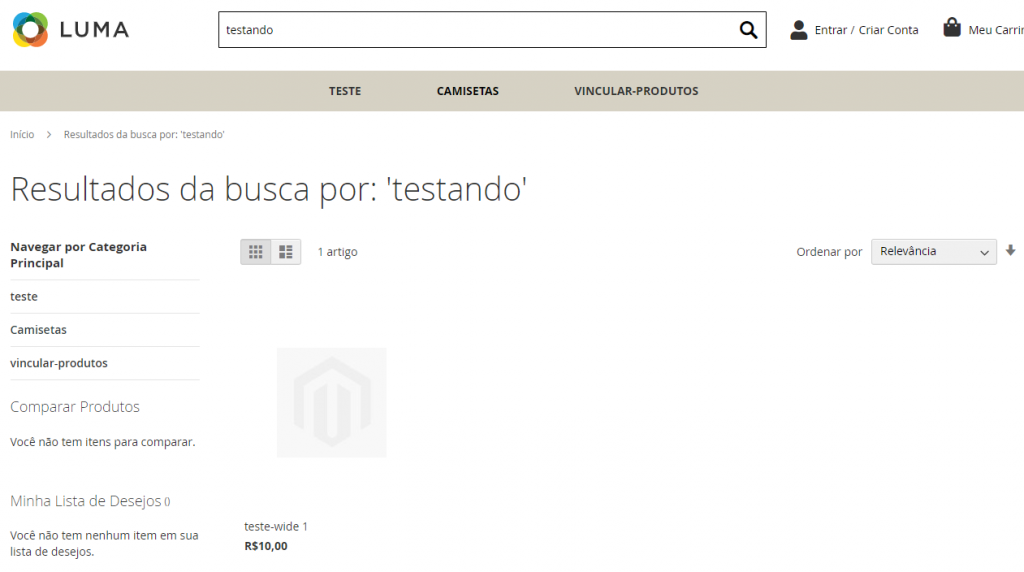Image resolution: width=1024 pixels, height=572 pixels.
Task: Filter by teste category
Action: (24, 296)
